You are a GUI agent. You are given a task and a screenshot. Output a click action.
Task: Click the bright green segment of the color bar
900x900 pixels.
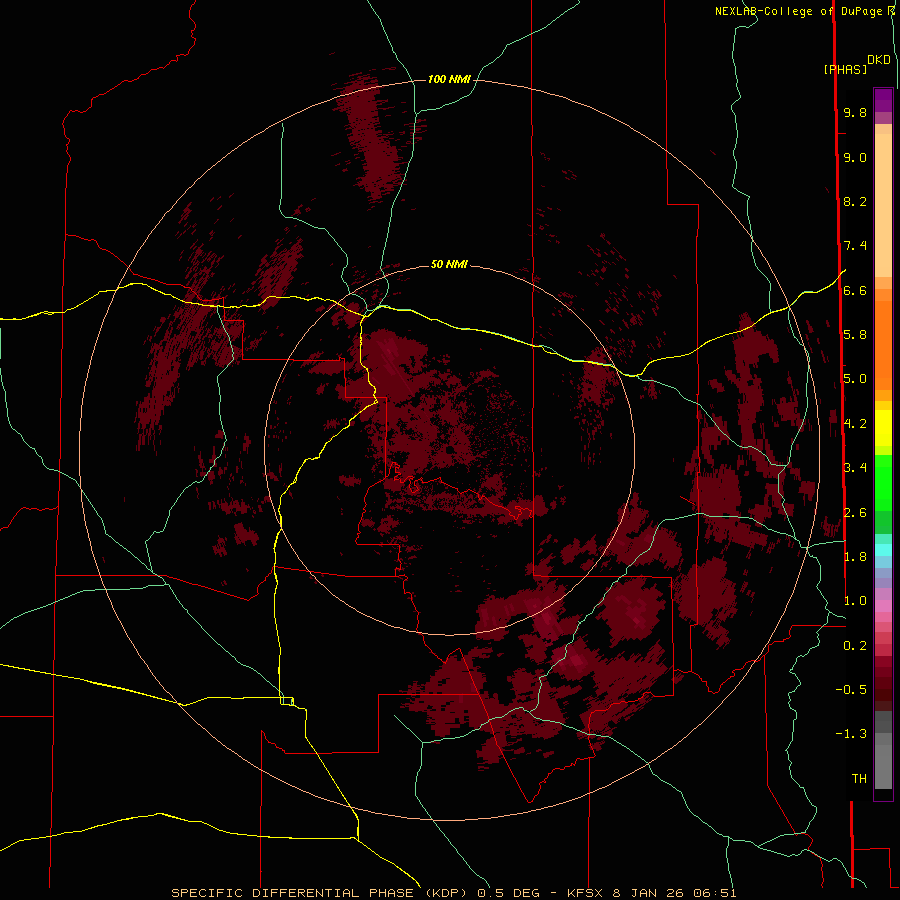coord(883,482)
